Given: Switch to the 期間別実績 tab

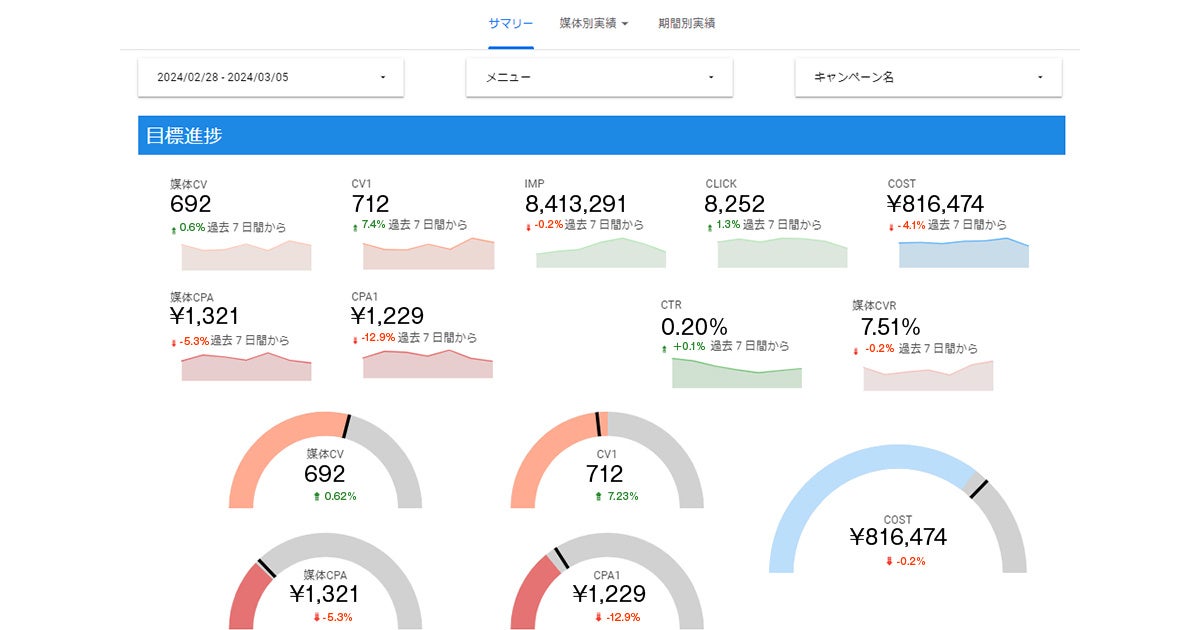Looking at the screenshot, I should point(687,23).
